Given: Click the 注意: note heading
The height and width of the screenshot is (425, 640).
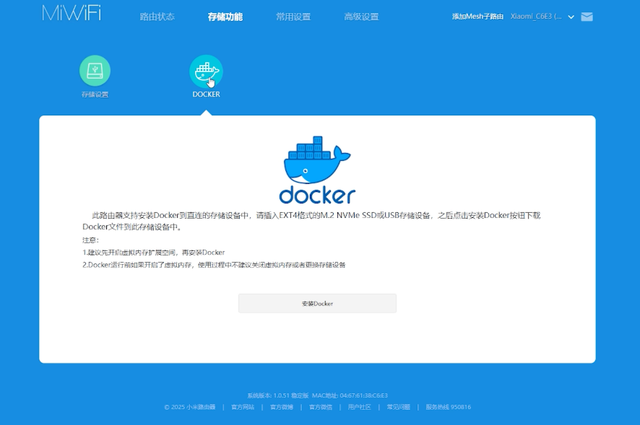Looking at the screenshot, I should coord(91,240).
